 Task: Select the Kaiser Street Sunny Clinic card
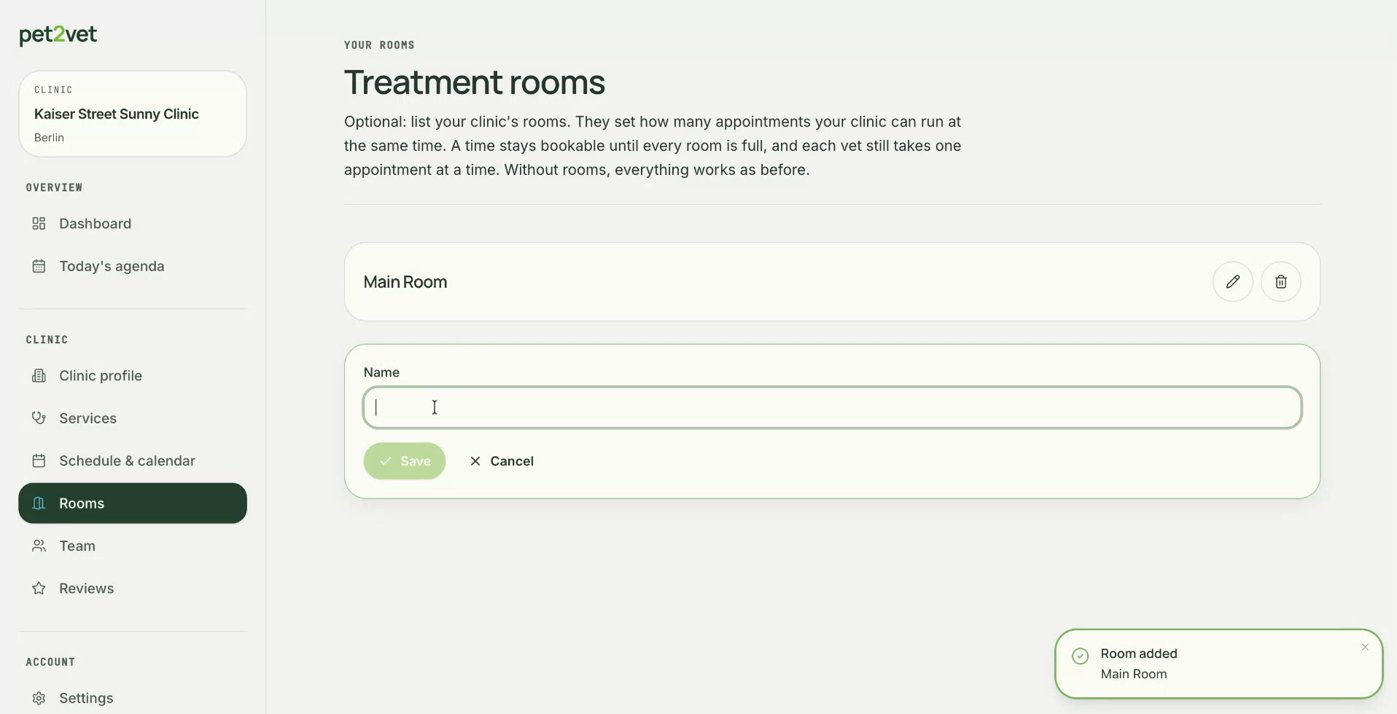click(133, 114)
